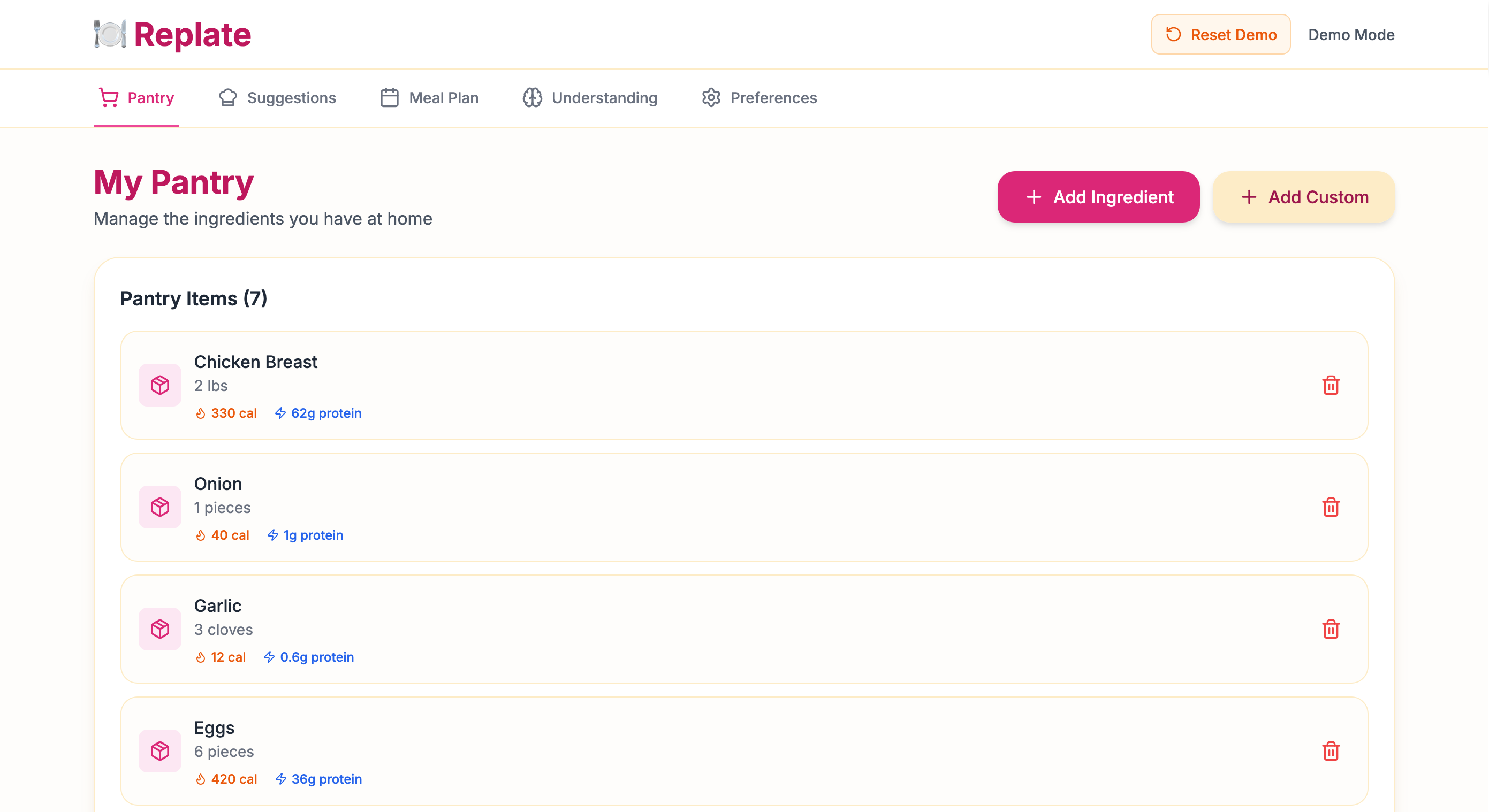This screenshot has height=812, width=1489.
Task: Switch to the Suggestions tab
Action: click(x=277, y=98)
